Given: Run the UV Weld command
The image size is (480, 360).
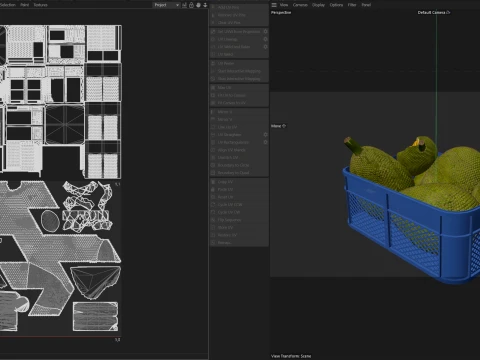Looking at the screenshot, I should (x=239, y=54).
